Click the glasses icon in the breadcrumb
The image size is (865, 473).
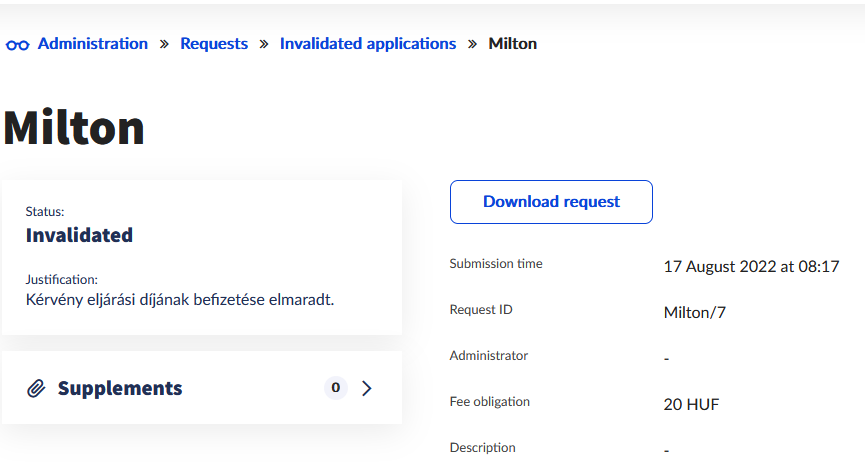pyautogui.click(x=18, y=45)
